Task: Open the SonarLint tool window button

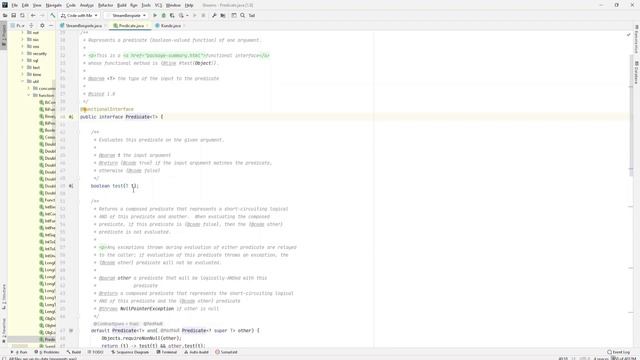Action: tap(226, 352)
